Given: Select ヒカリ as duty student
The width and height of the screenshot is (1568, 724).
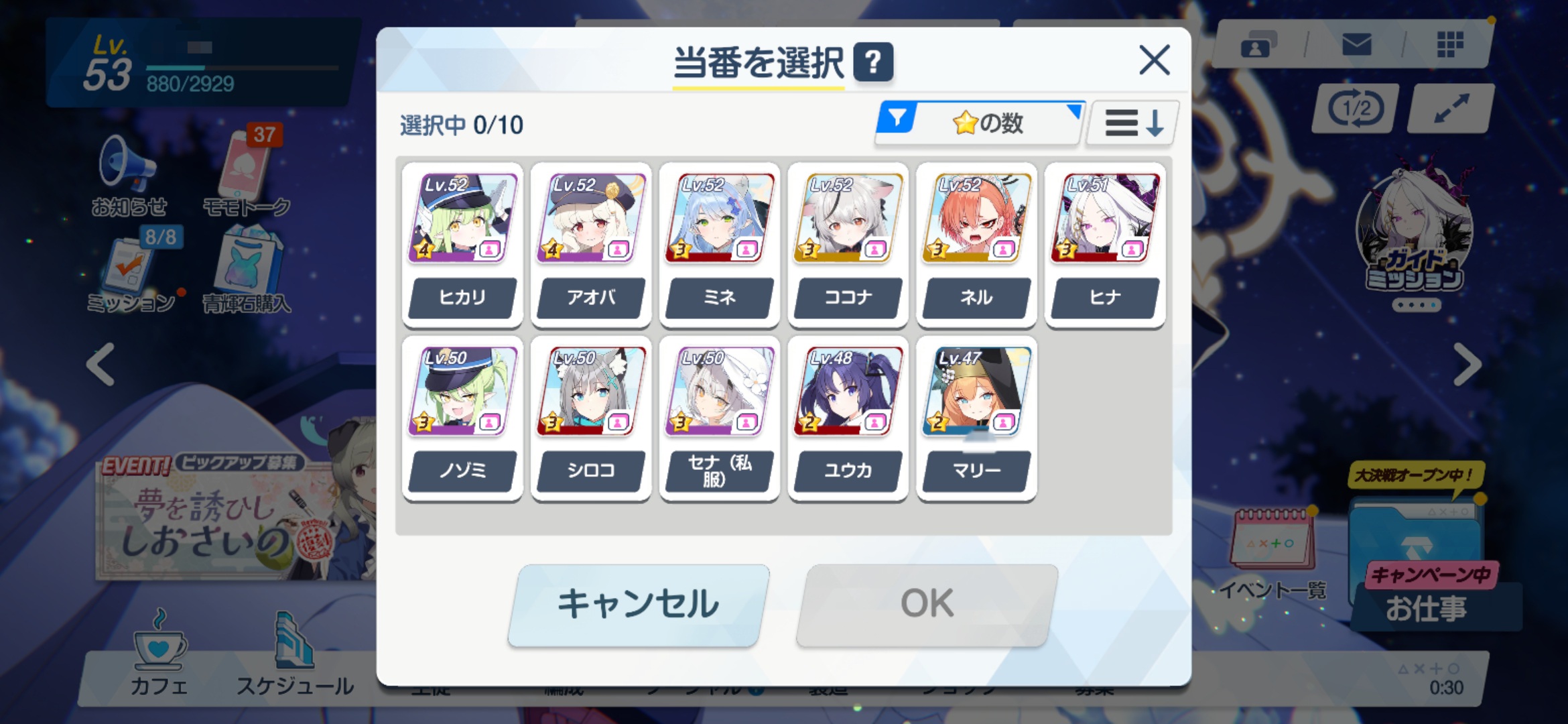Looking at the screenshot, I should click(x=462, y=245).
